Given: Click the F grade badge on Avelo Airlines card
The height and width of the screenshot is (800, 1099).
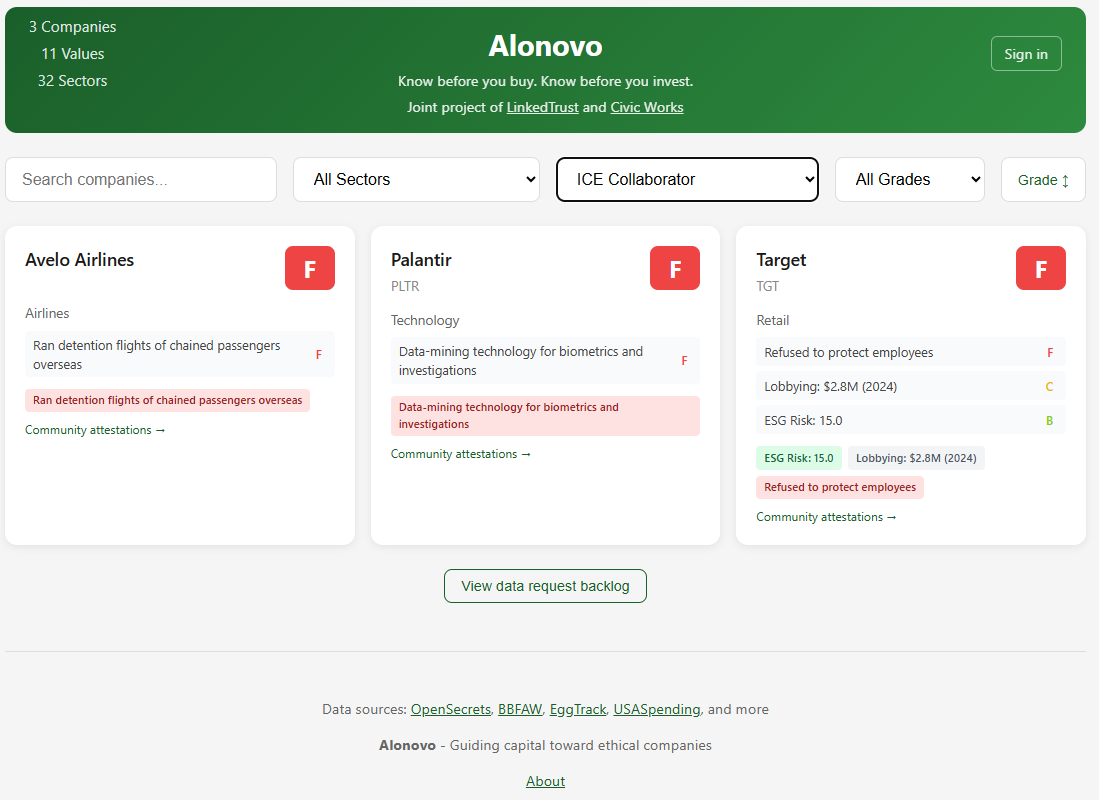Looking at the screenshot, I should coord(309,268).
